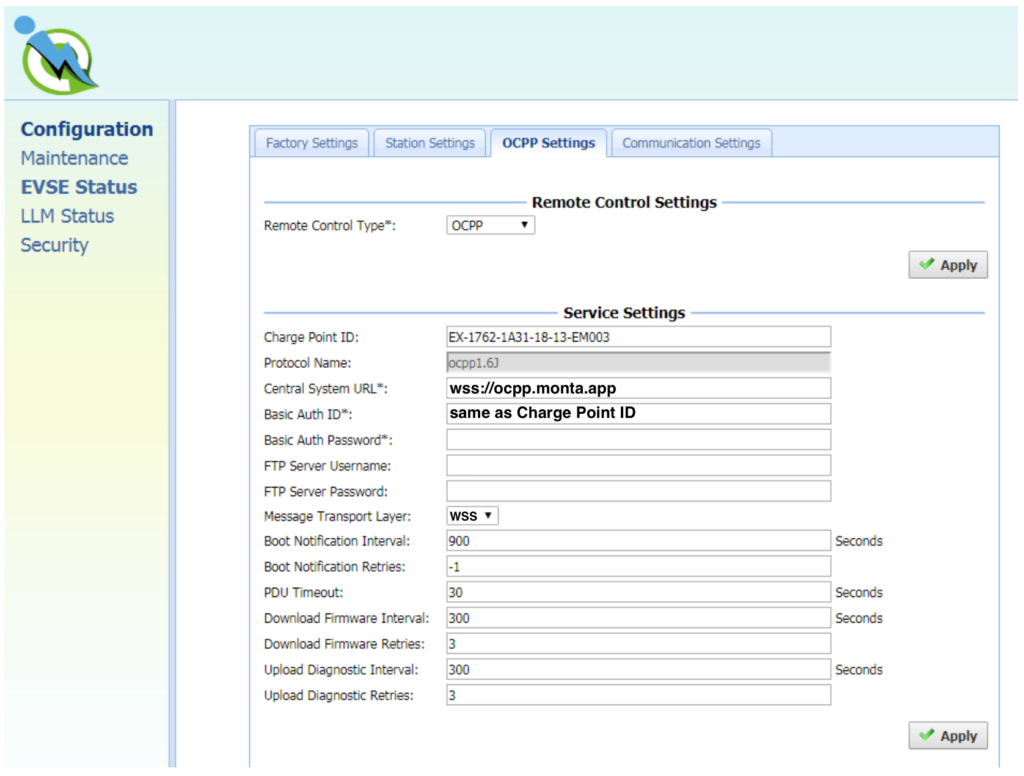Click the Basic Auth Password field
This screenshot has height=776, width=1024.
point(639,440)
